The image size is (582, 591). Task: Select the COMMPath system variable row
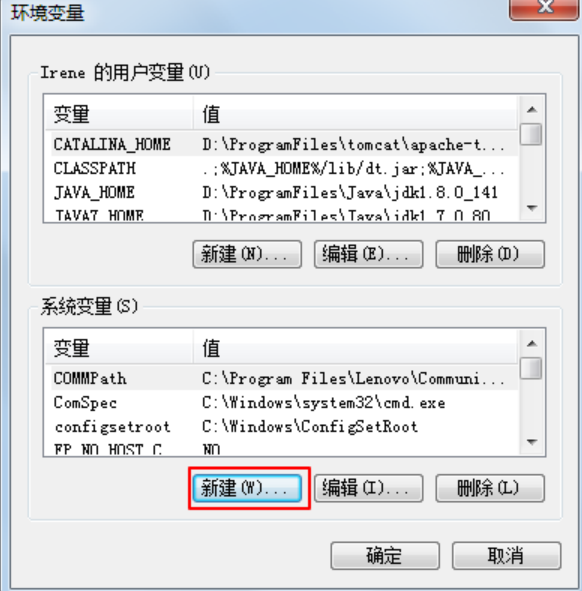(282, 378)
